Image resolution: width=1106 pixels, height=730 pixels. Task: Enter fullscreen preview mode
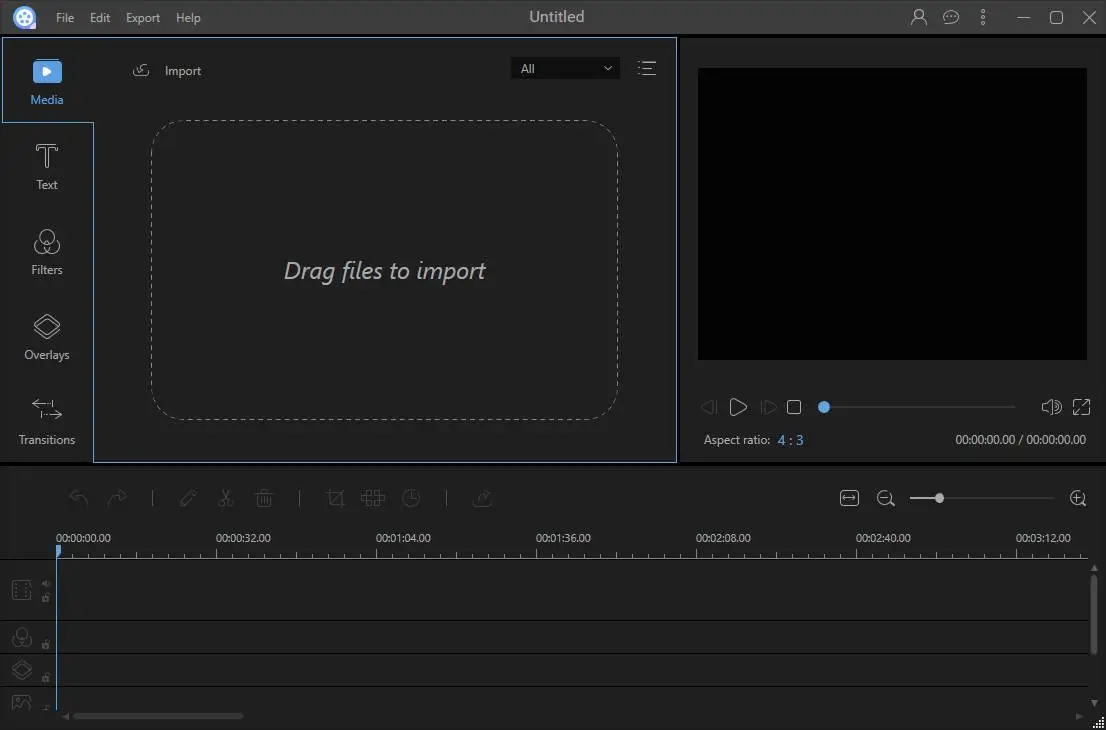1081,407
